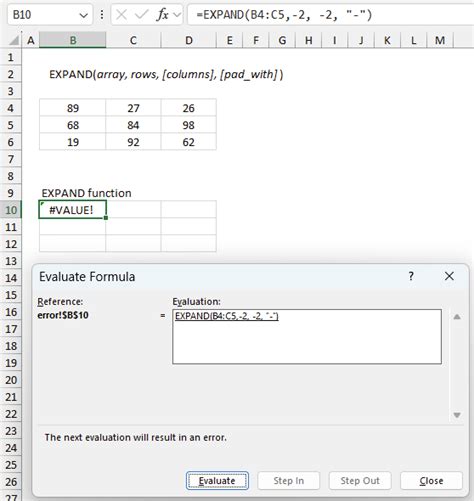The width and height of the screenshot is (474, 501).
Task: Select row 13 header
Action: click(x=11, y=261)
